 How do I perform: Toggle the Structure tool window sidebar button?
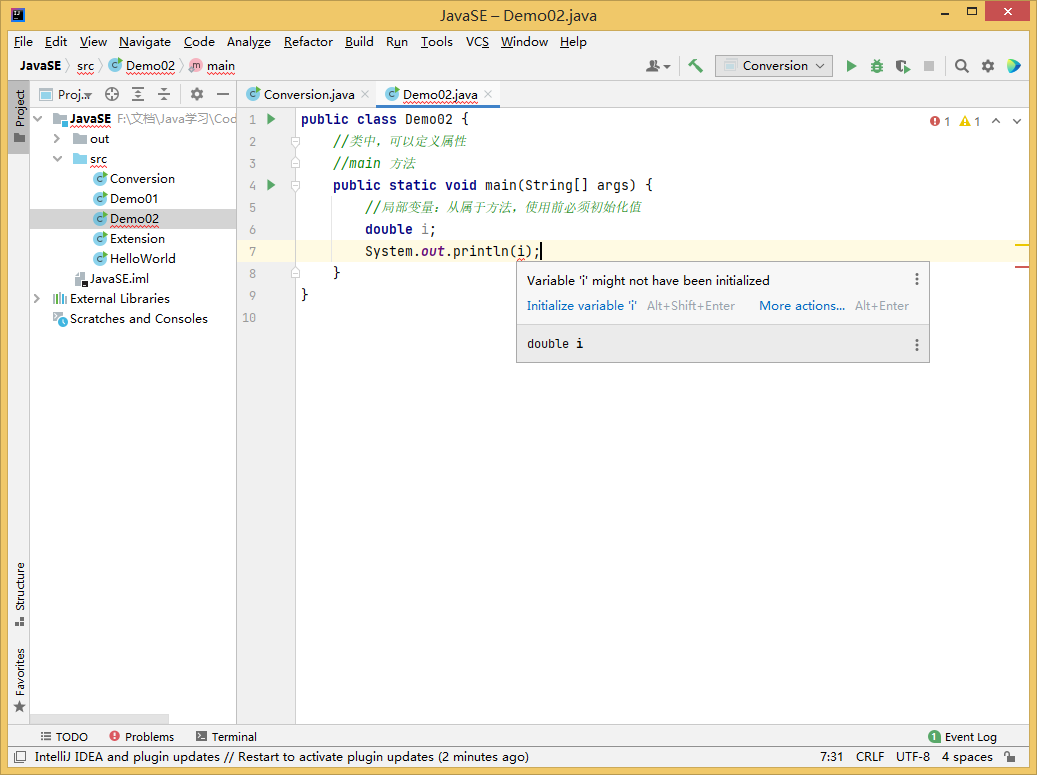[19, 594]
